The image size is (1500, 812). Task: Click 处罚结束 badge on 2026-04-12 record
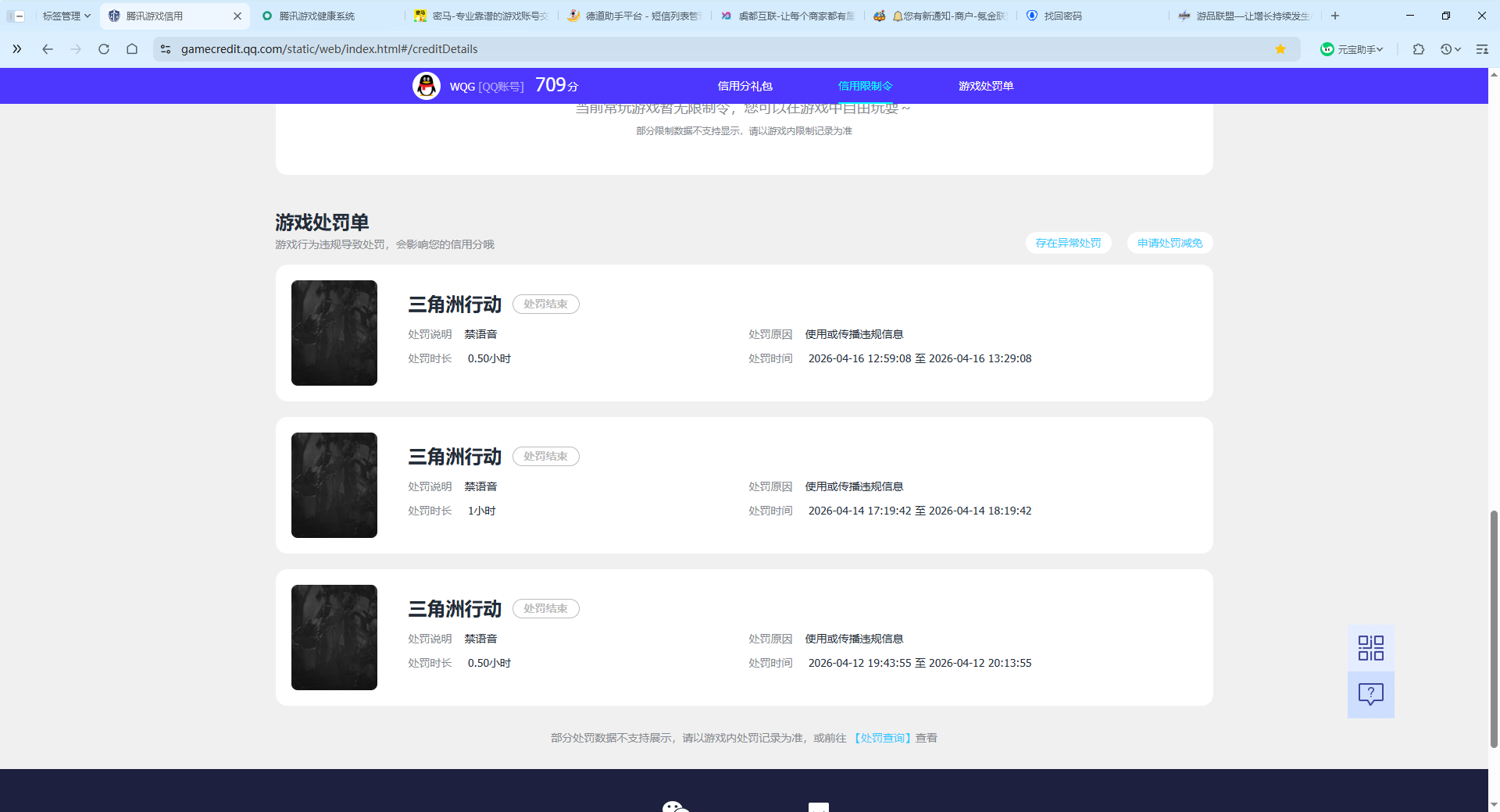point(545,608)
